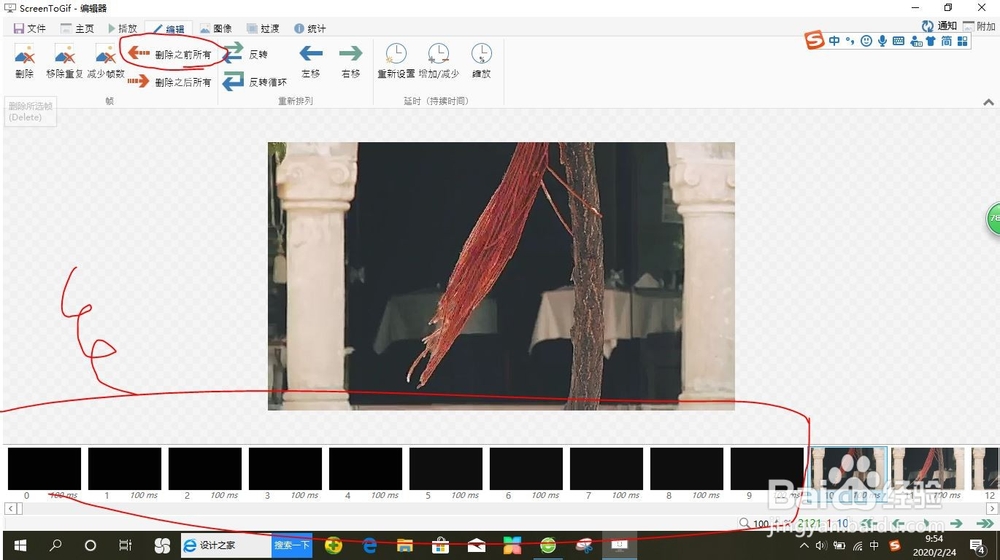This screenshot has width=1000, height=560.
Task: Select frame 7 thumbnail
Action: tap(607, 469)
